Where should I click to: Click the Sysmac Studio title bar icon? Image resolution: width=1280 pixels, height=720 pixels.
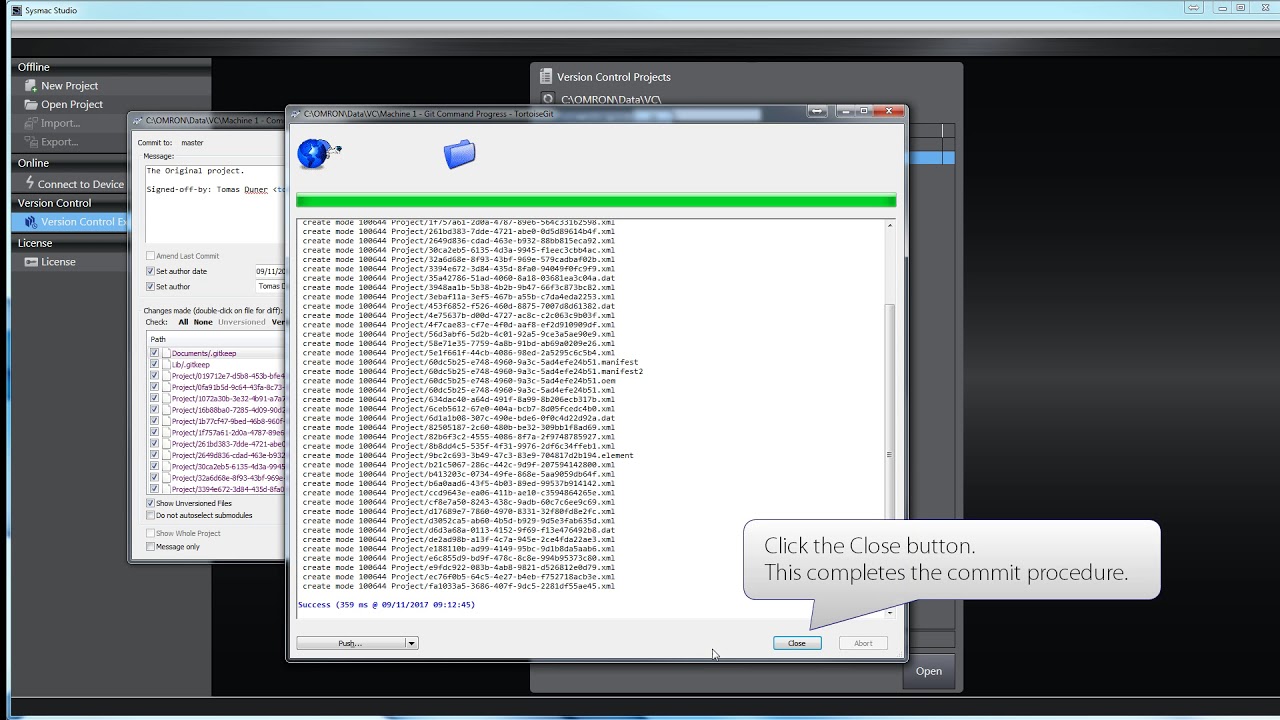point(16,10)
